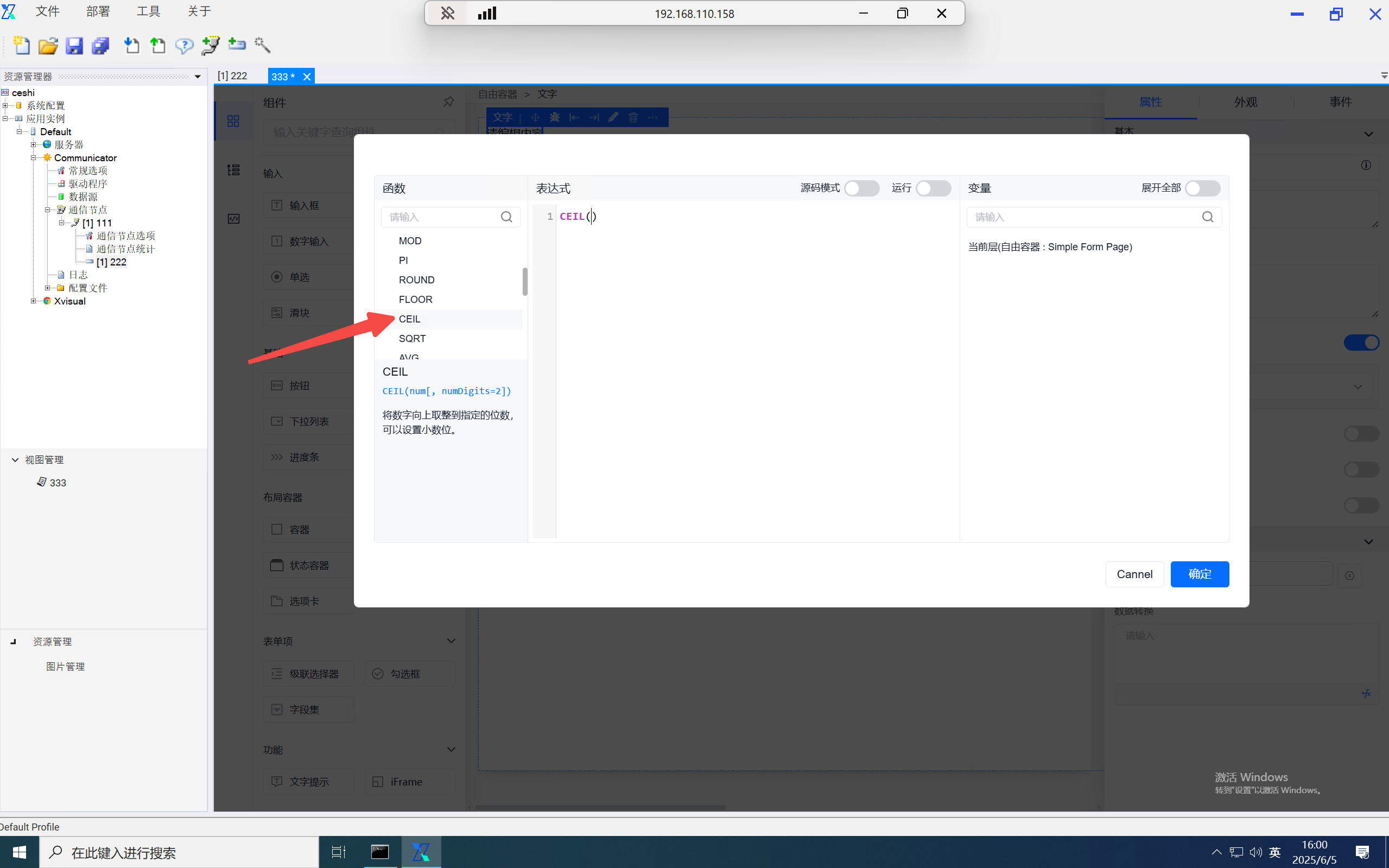Select the FLOOR function
The height and width of the screenshot is (868, 1389).
[416, 299]
